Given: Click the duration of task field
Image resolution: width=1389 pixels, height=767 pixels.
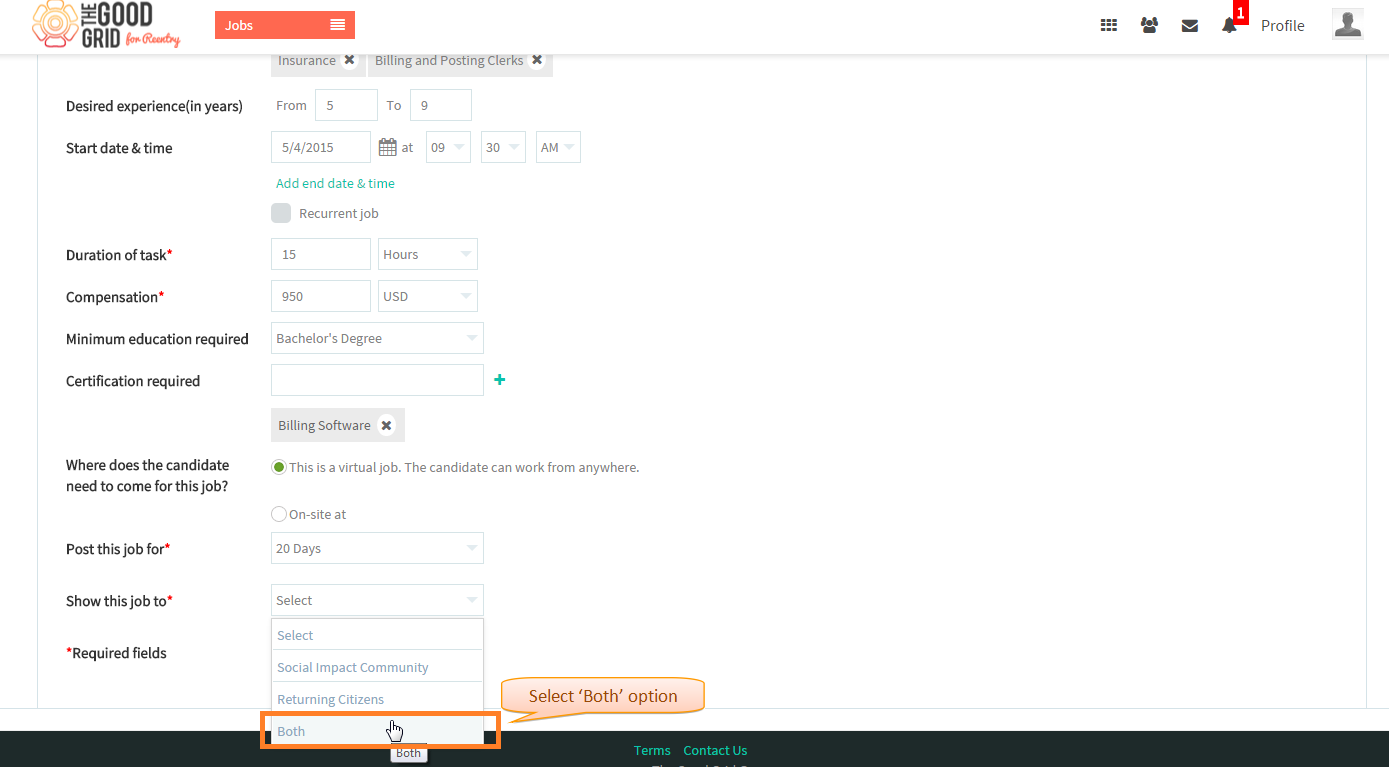Looking at the screenshot, I should click(321, 254).
